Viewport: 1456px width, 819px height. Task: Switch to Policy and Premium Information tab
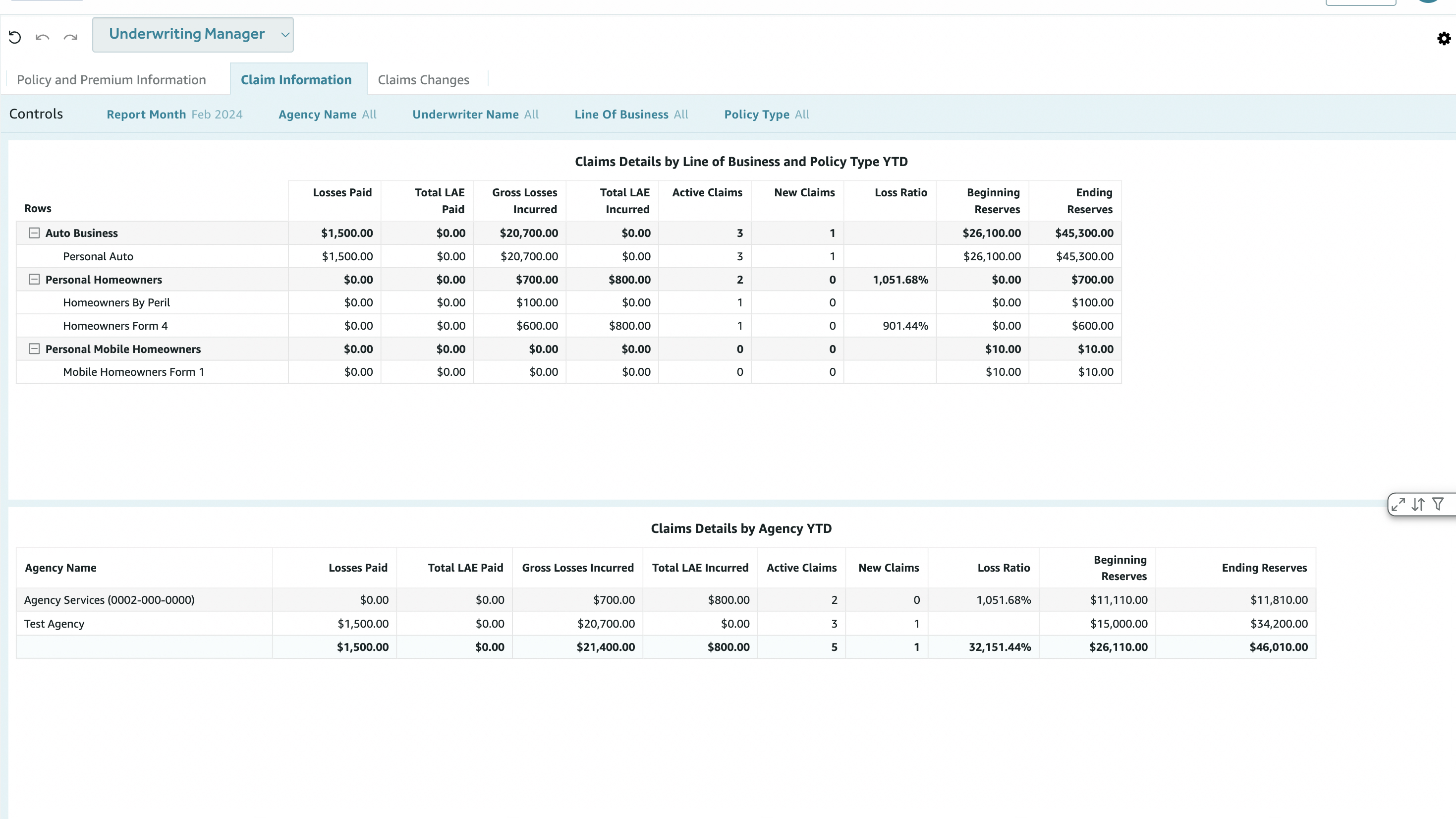(112, 80)
